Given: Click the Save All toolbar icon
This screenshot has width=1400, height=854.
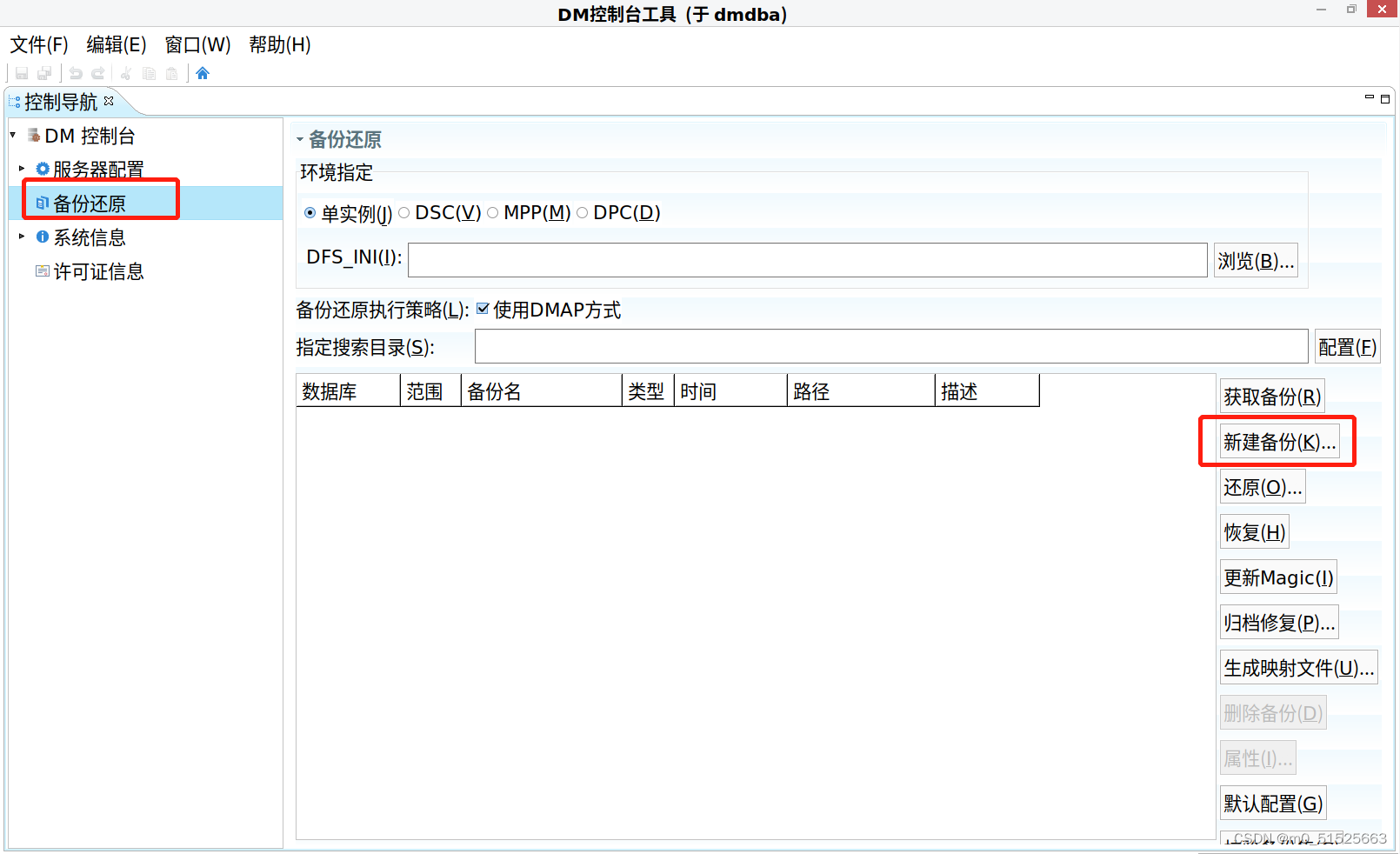Looking at the screenshot, I should [44, 74].
